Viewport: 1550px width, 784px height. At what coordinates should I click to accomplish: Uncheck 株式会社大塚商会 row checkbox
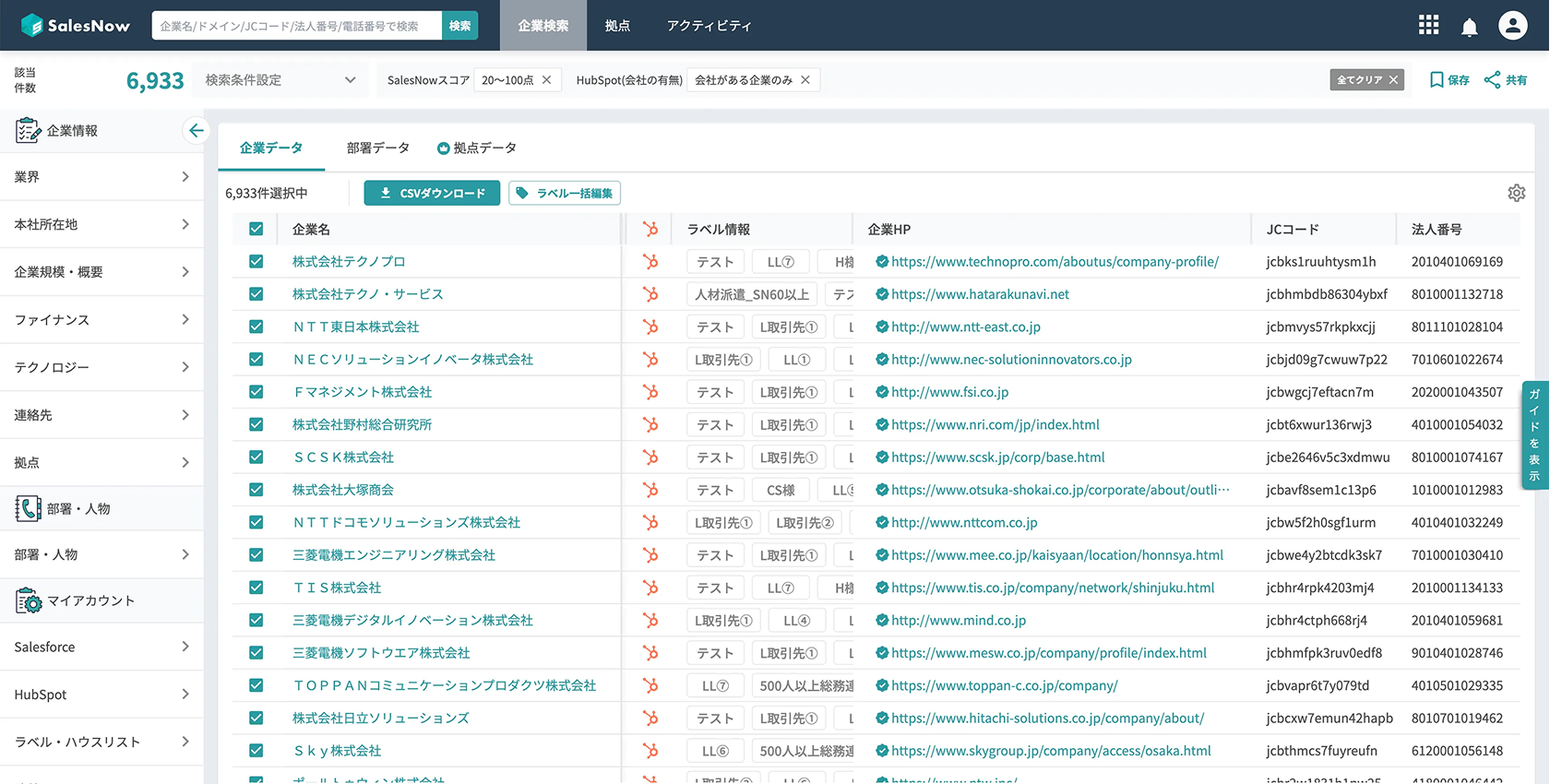tap(256, 490)
